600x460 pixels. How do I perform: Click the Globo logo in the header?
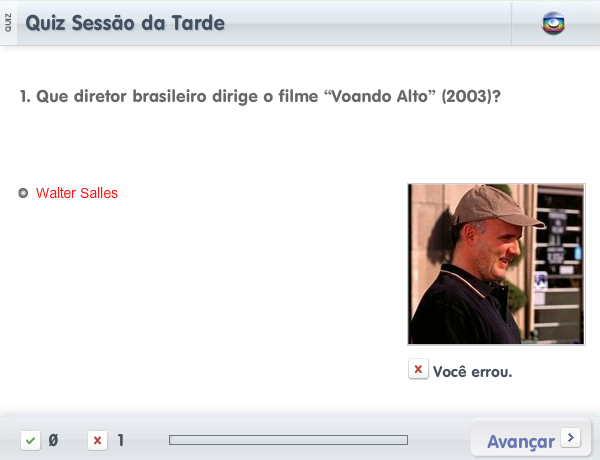coord(553,23)
